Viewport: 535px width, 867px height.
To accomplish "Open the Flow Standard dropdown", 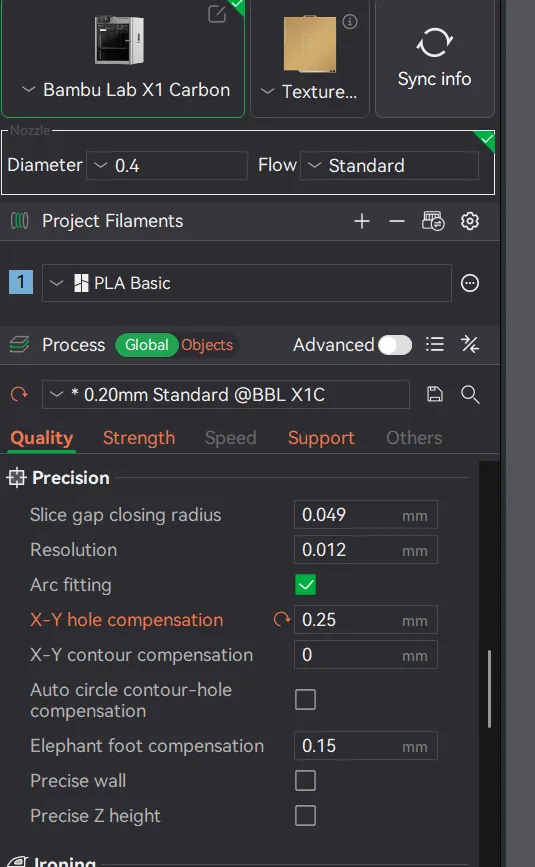I will point(389,165).
